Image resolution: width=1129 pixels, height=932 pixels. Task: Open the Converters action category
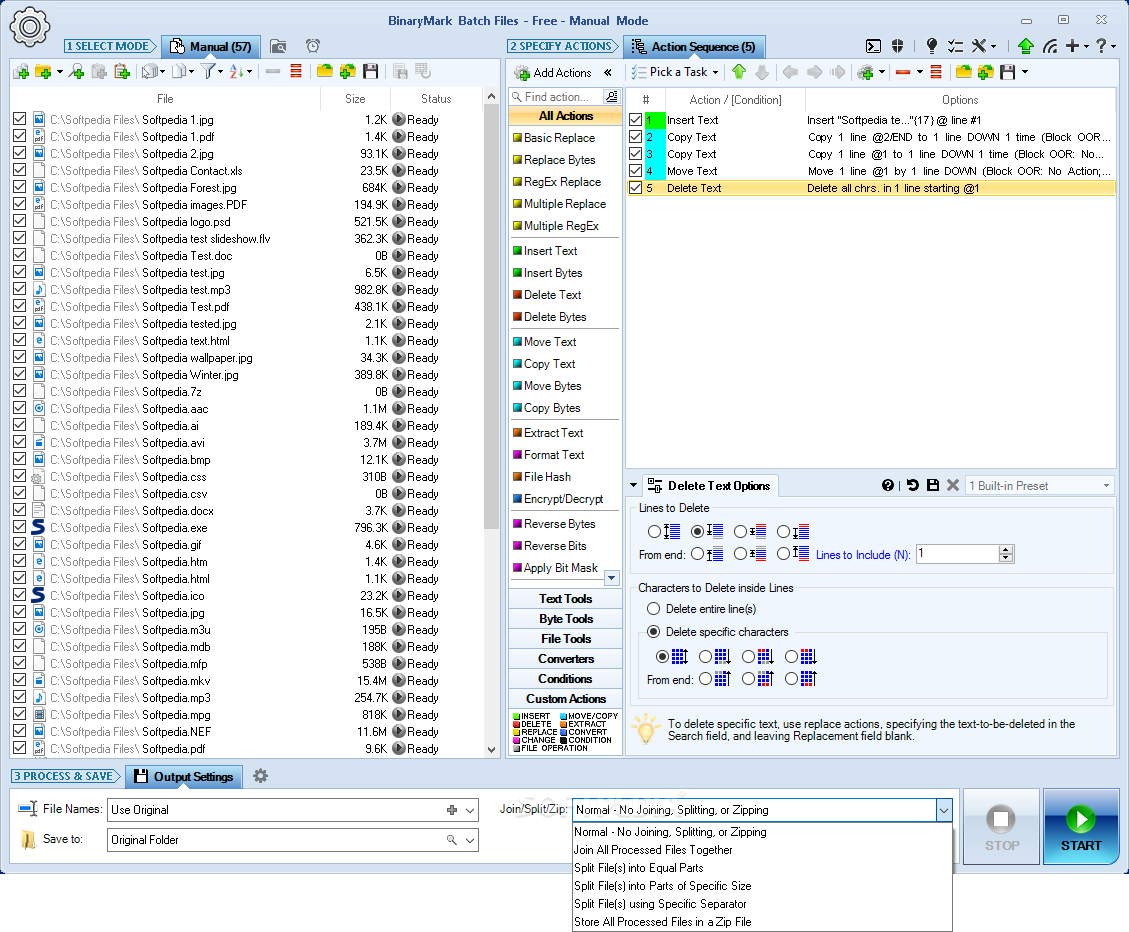(x=565, y=658)
